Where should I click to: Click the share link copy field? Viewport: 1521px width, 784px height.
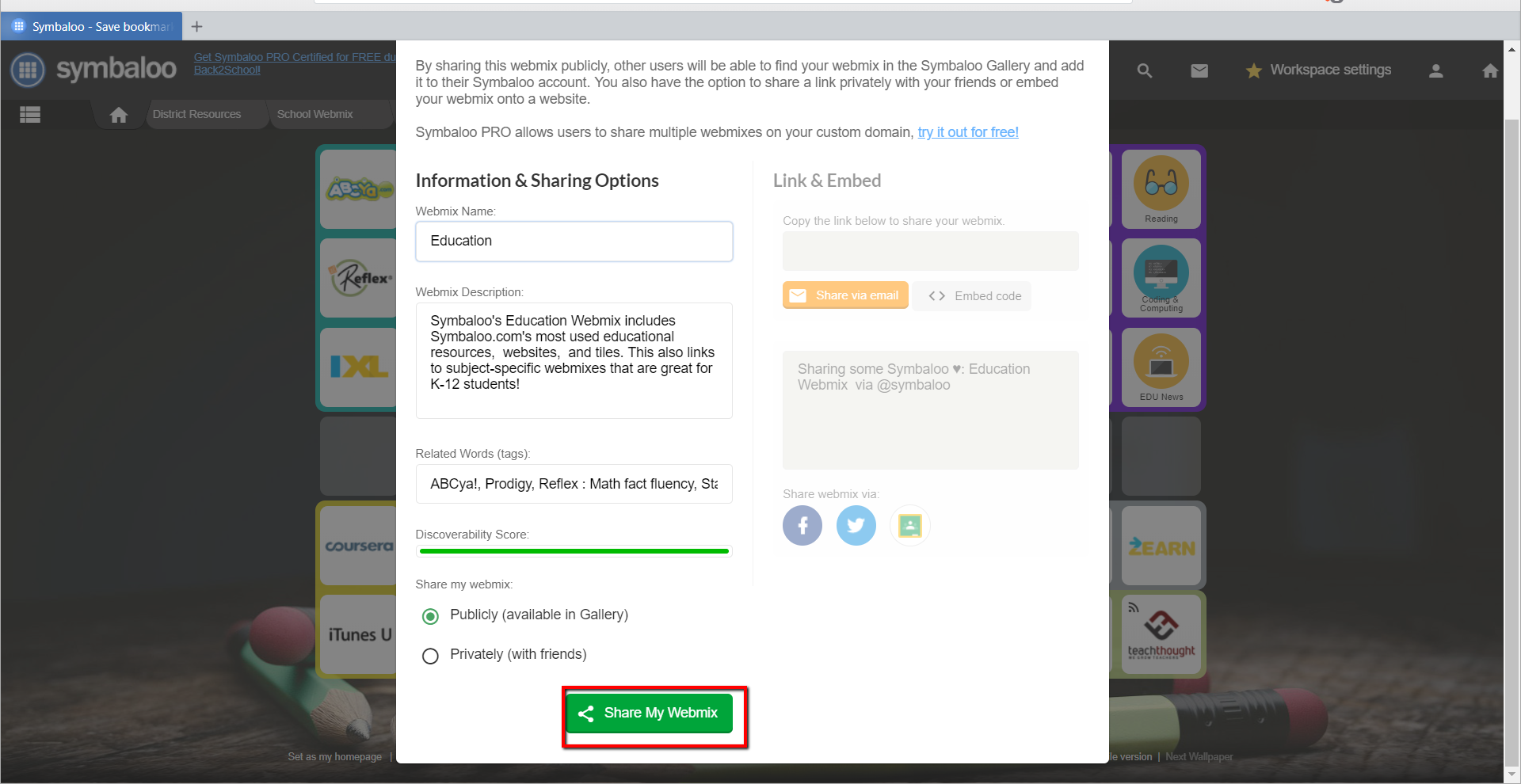point(931,251)
